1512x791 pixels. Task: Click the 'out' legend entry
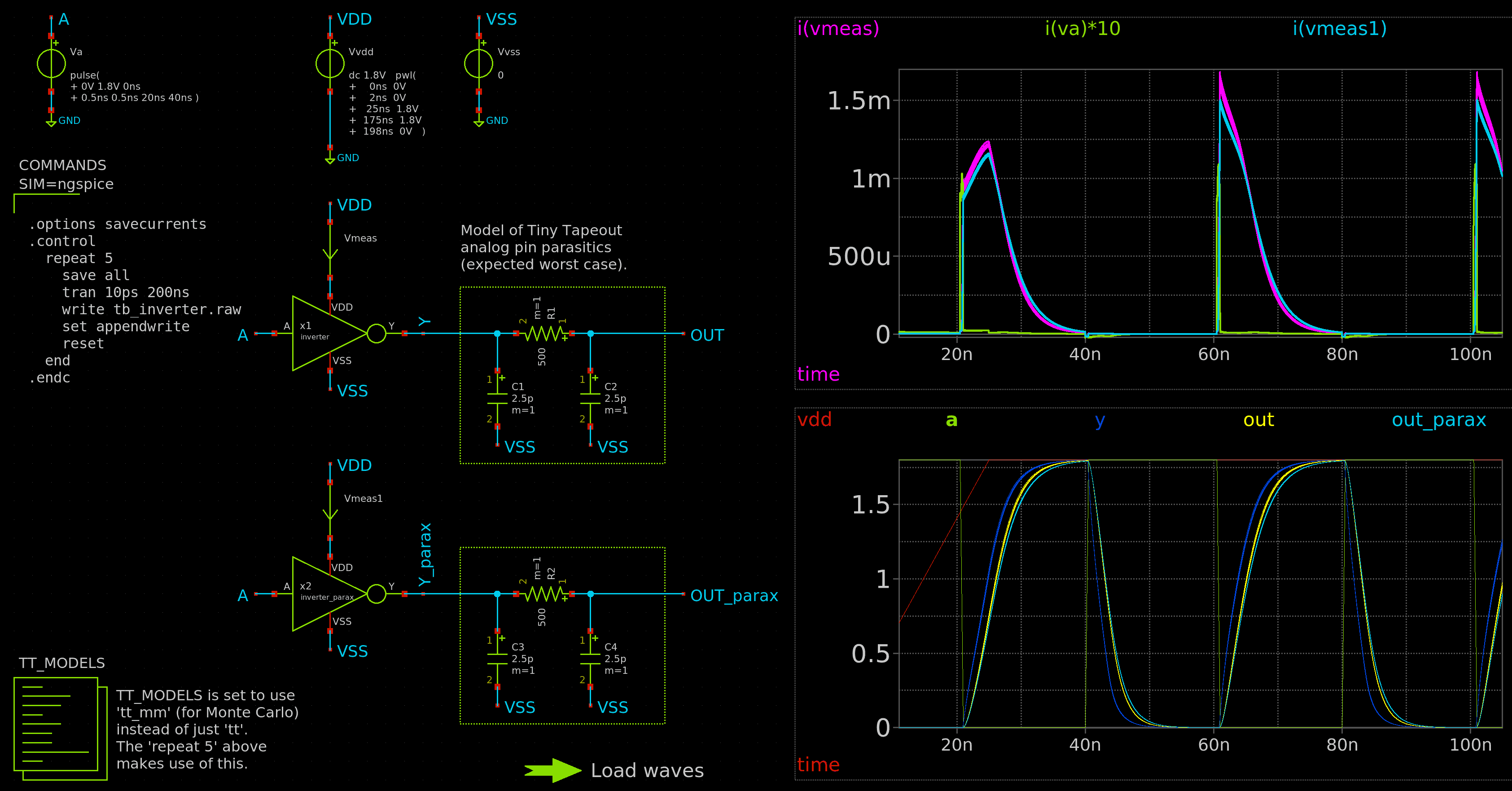(1258, 420)
